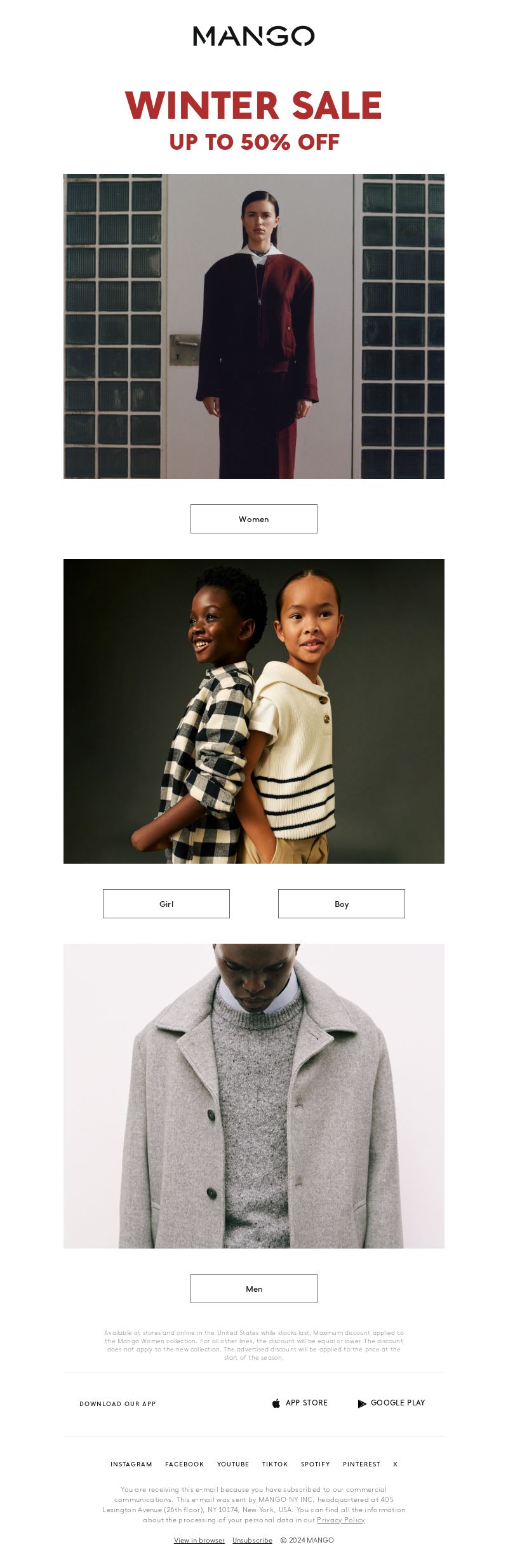The image size is (508, 1568).
Task: Open the Privacy Policy link
Action: point(341,1520)
